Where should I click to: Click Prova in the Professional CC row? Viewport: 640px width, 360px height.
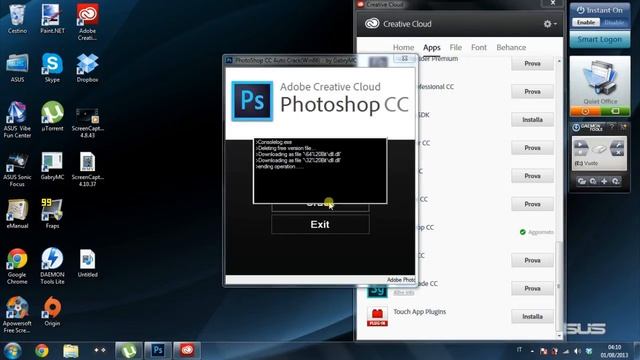tap(532, 92)
